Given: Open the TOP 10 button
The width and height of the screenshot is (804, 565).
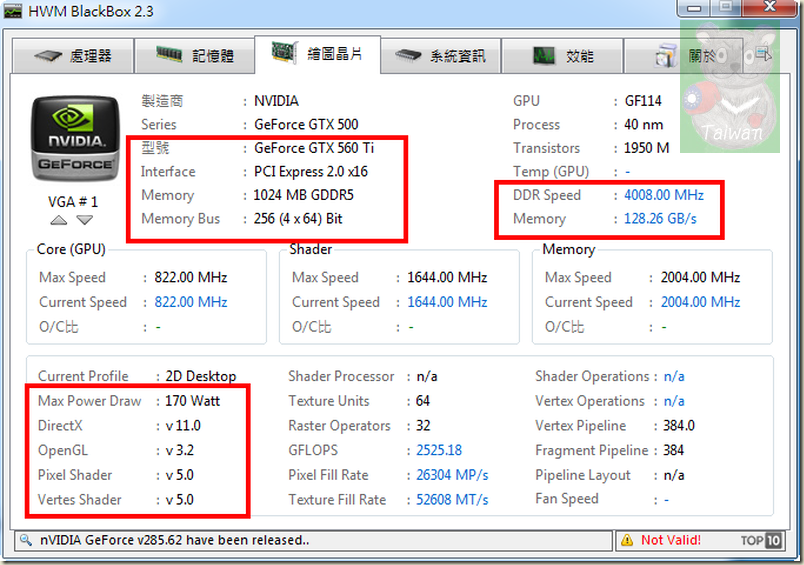Looking at the screenshot, I should pos(761,540).
